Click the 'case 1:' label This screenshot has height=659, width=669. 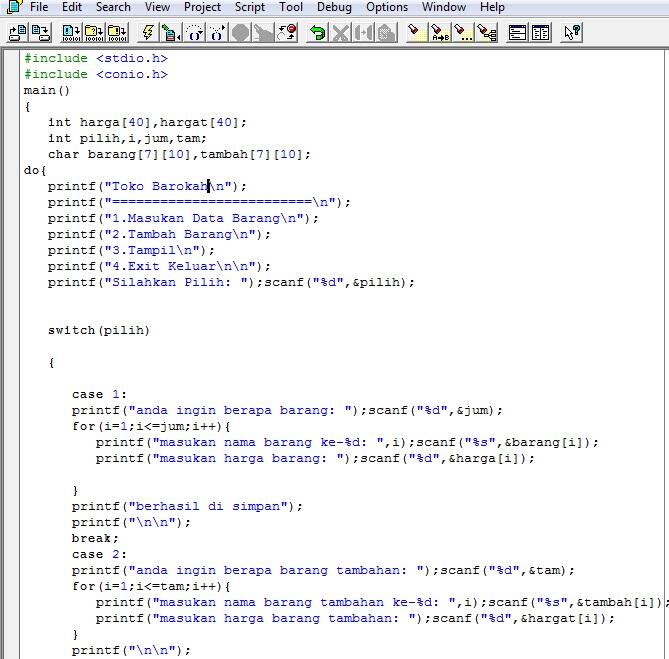(99, 394)
